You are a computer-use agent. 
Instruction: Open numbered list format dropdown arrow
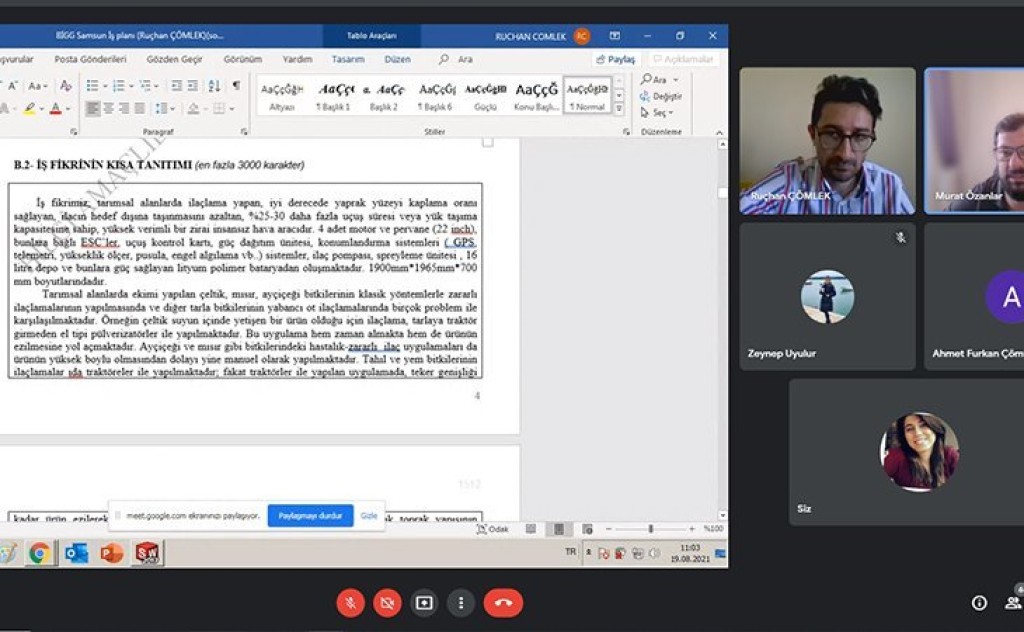click(x=131, y=86)
